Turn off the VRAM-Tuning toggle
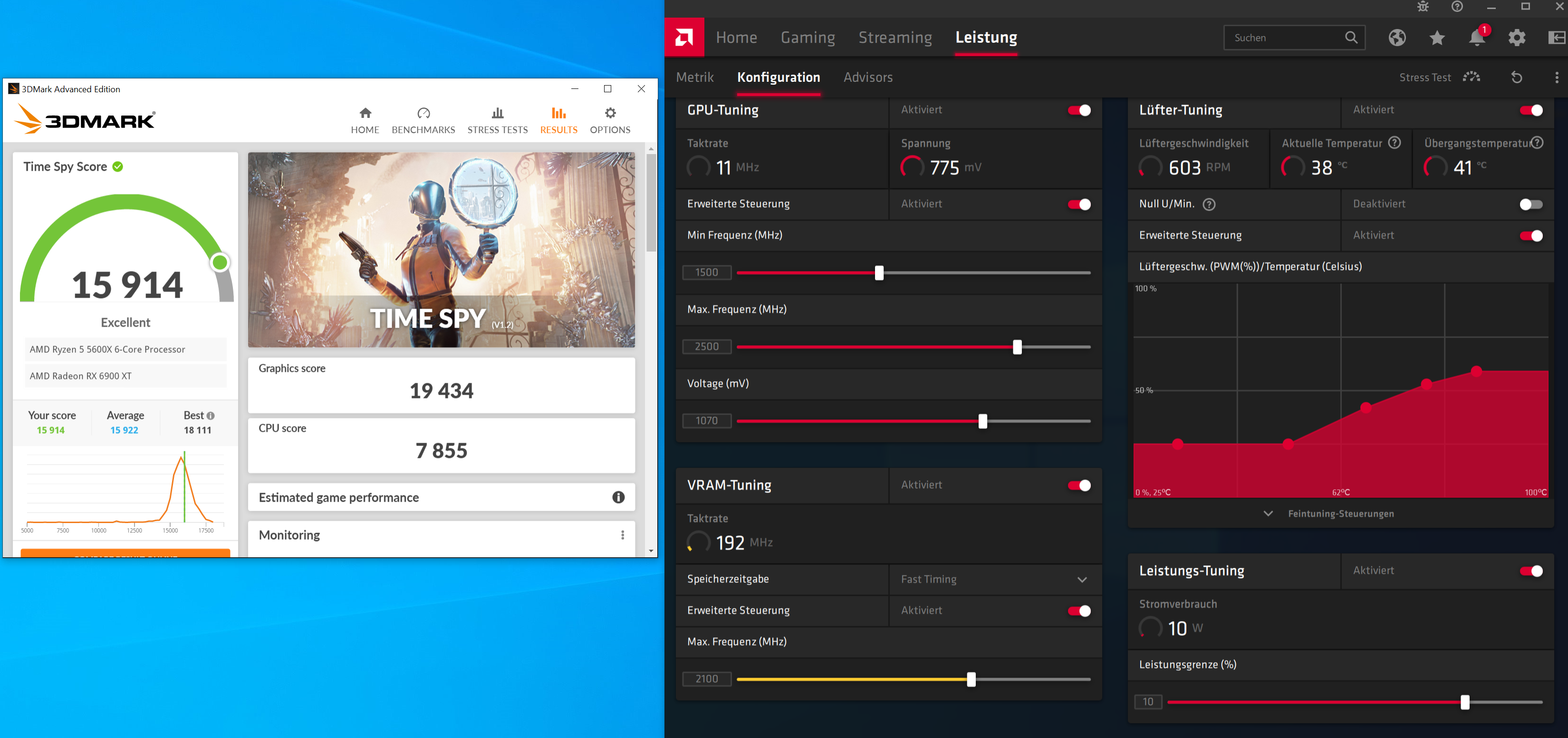This screenshot has width=1568, height=738. point(1079,486)
